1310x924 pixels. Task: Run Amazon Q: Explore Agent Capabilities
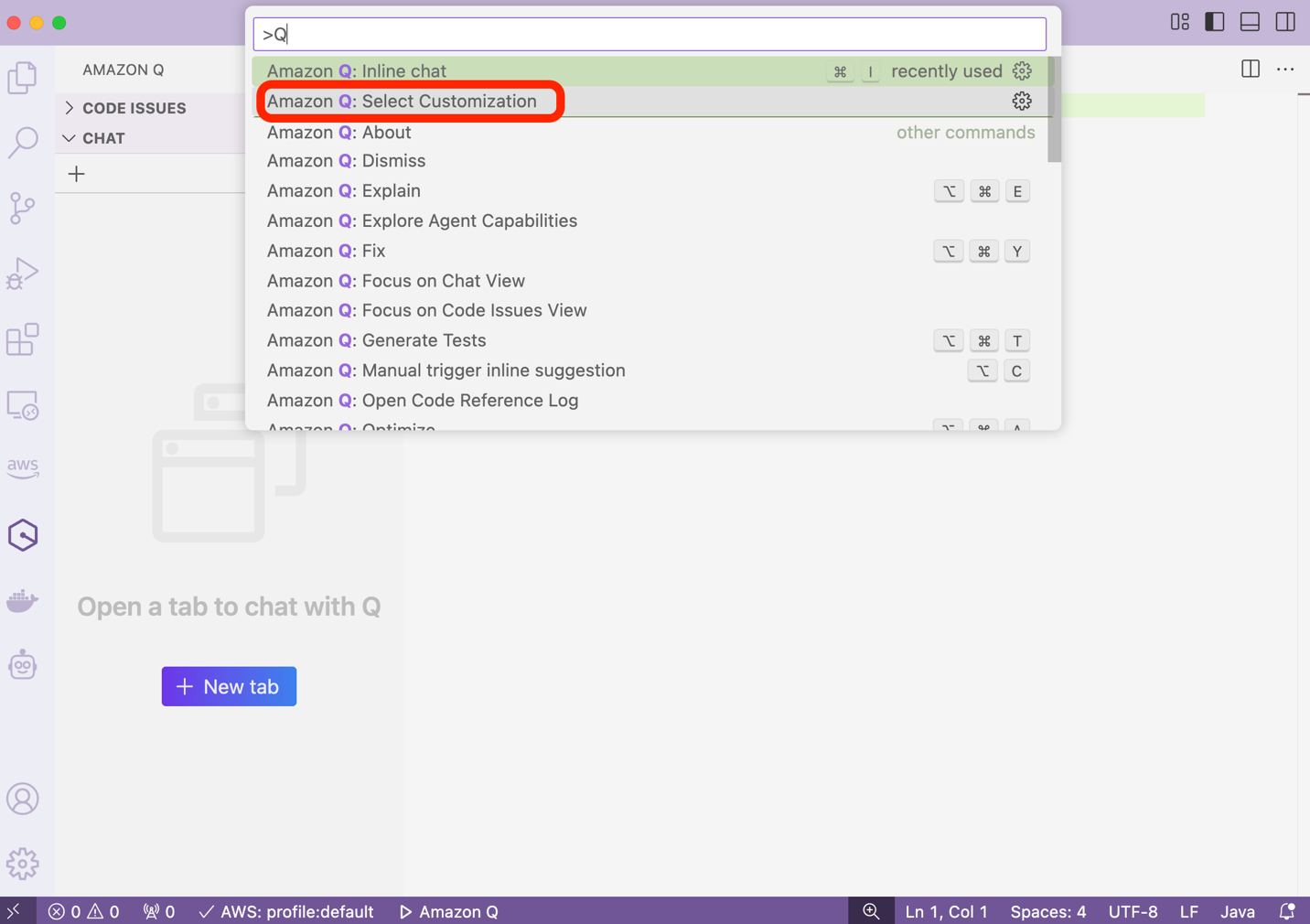[650, 221]
